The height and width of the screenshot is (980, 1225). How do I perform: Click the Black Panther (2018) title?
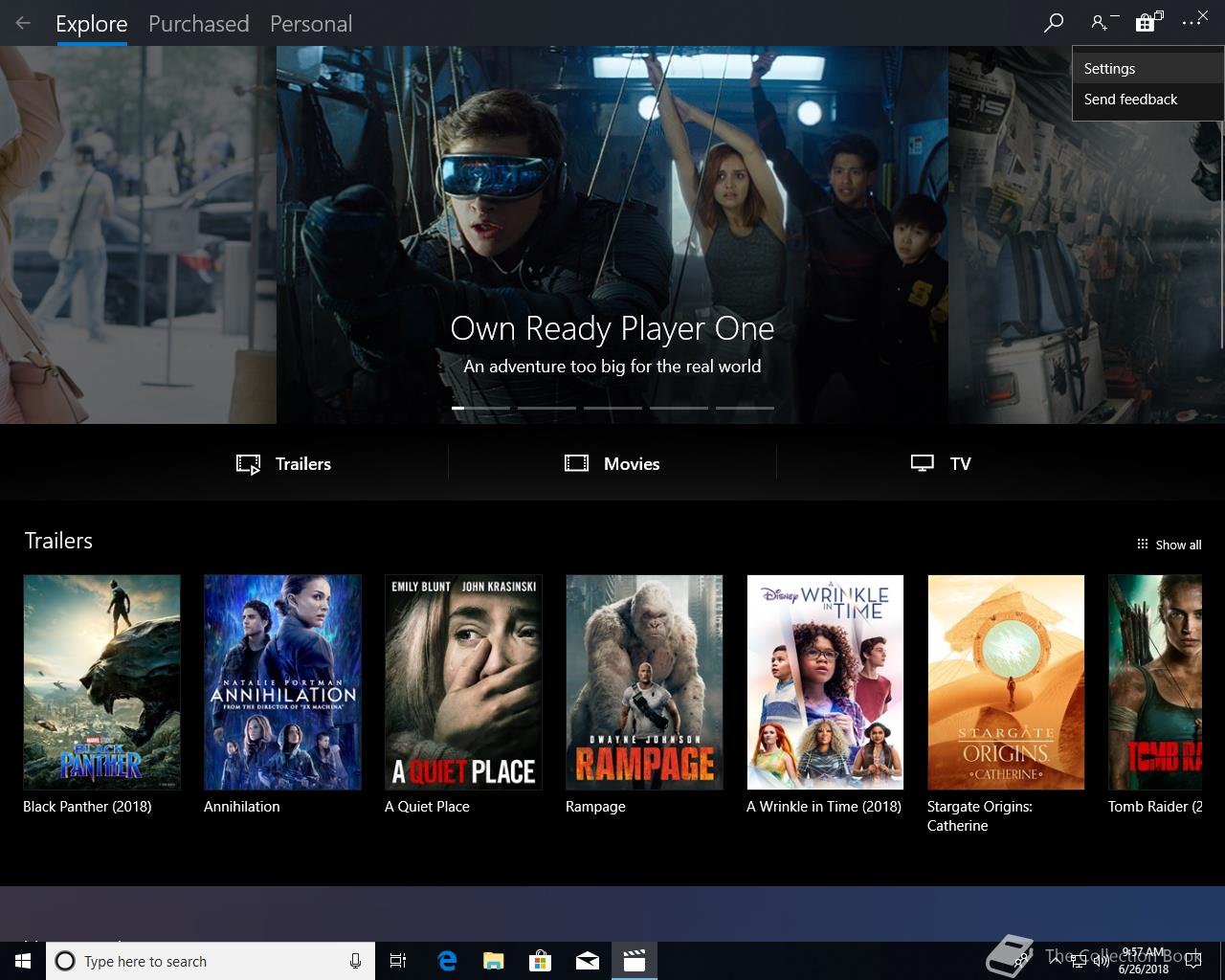click(87, 807)
